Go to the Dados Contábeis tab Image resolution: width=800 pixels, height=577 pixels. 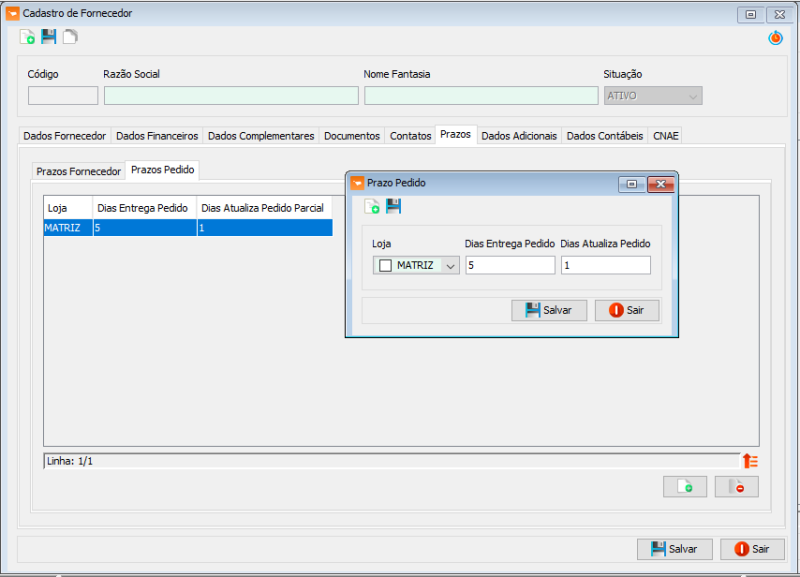point(604,136)
